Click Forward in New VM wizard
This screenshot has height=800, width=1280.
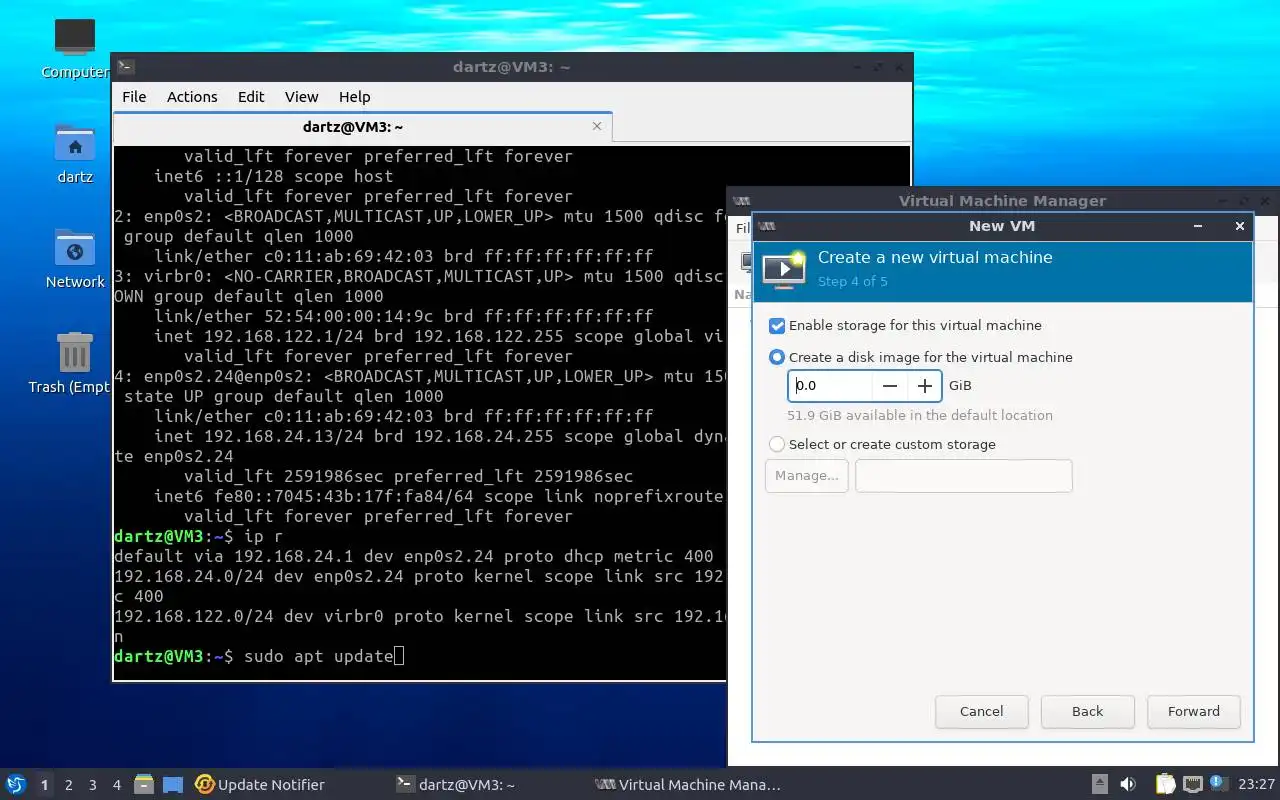1194,712
